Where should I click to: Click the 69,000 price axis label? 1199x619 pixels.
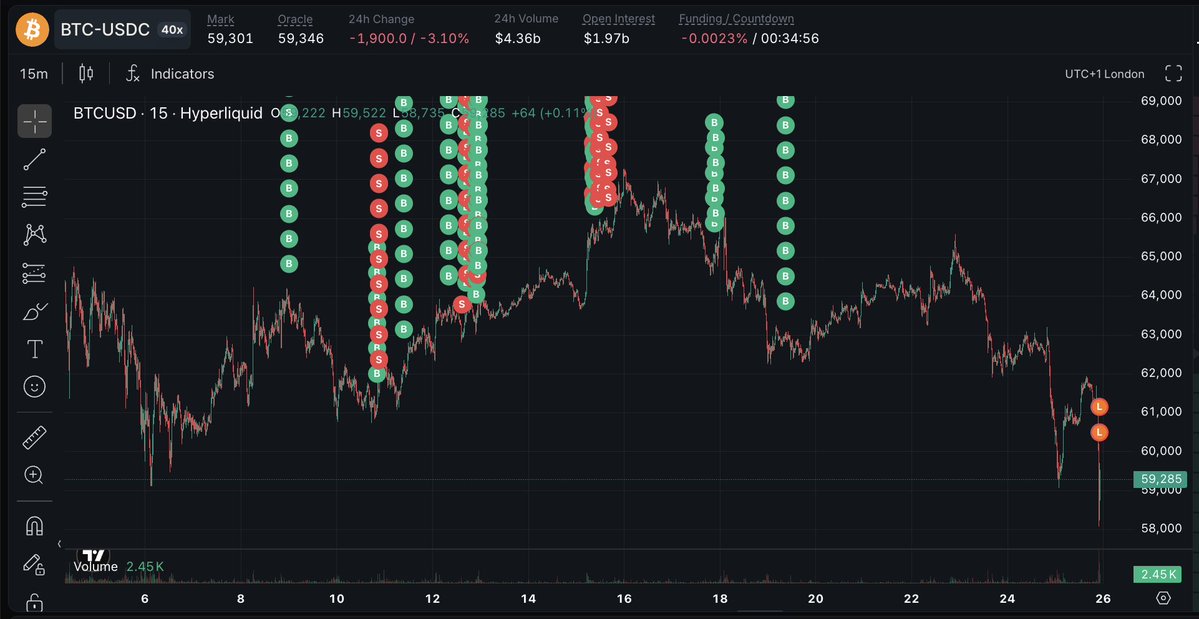click(x=1162, y=101)
